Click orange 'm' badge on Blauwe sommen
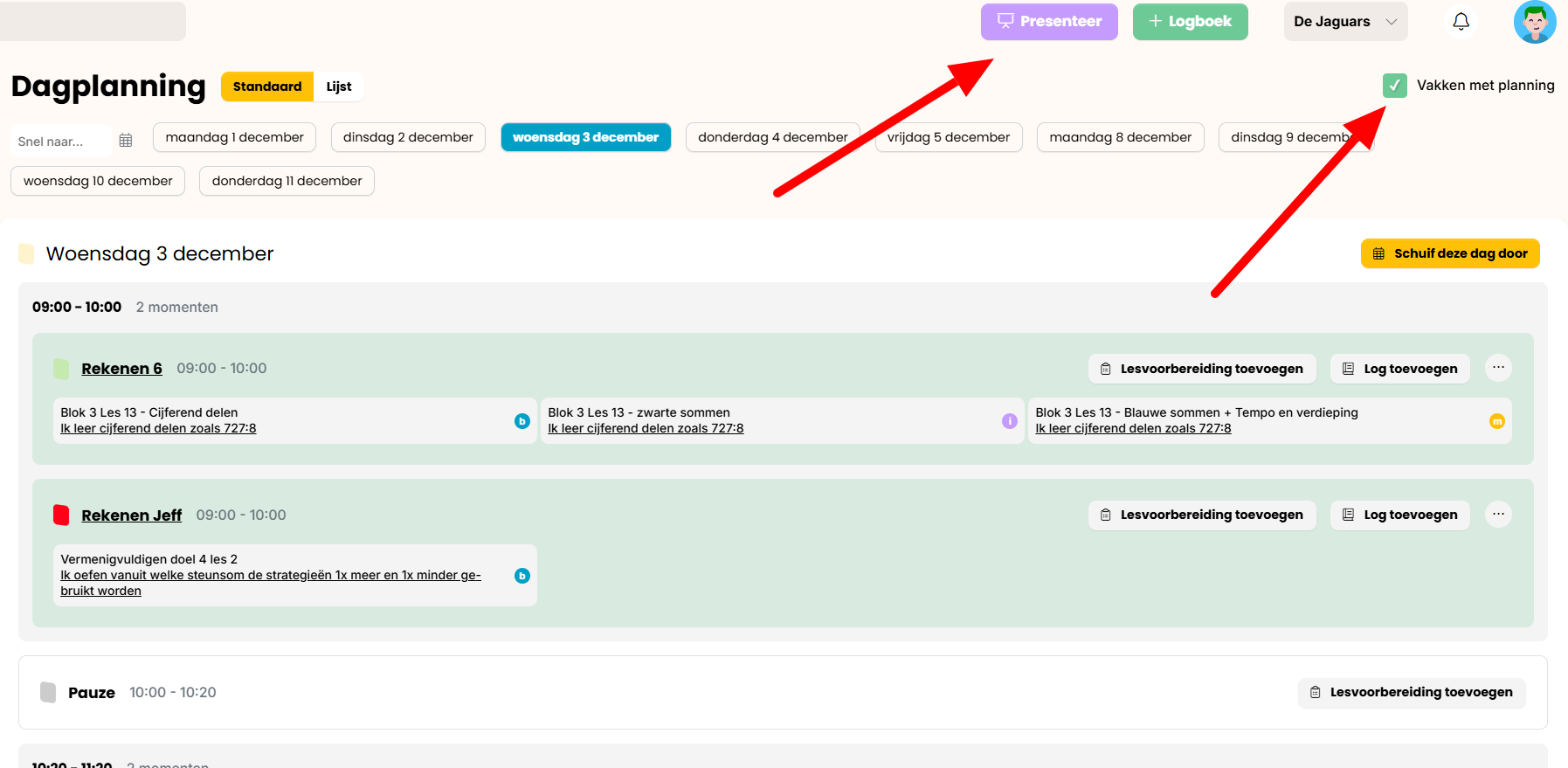Viewport: 1568px width, 768px height. point(1496,421)
